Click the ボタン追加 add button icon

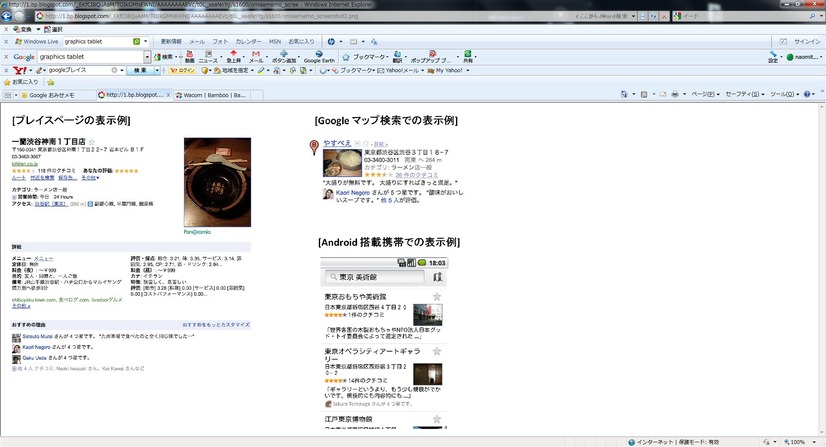pyautogui.click(x=284, y=57)
